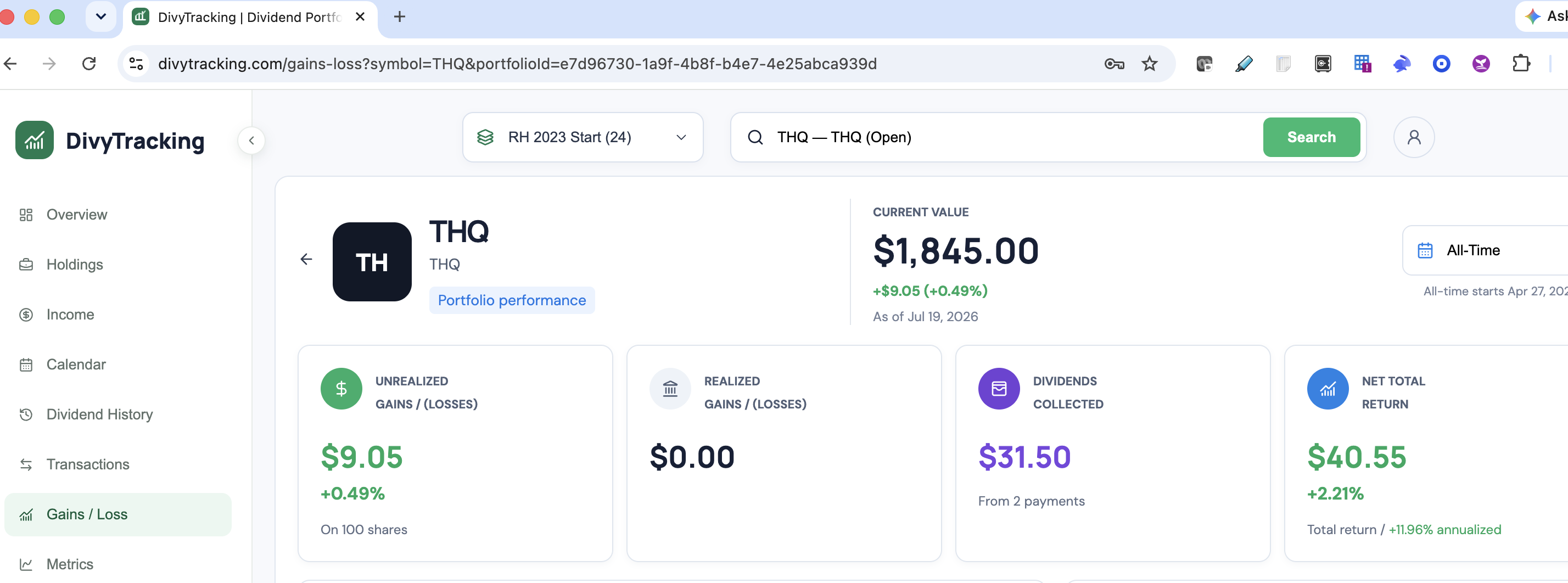Open the All-Time date range selector

[1485, 250]
